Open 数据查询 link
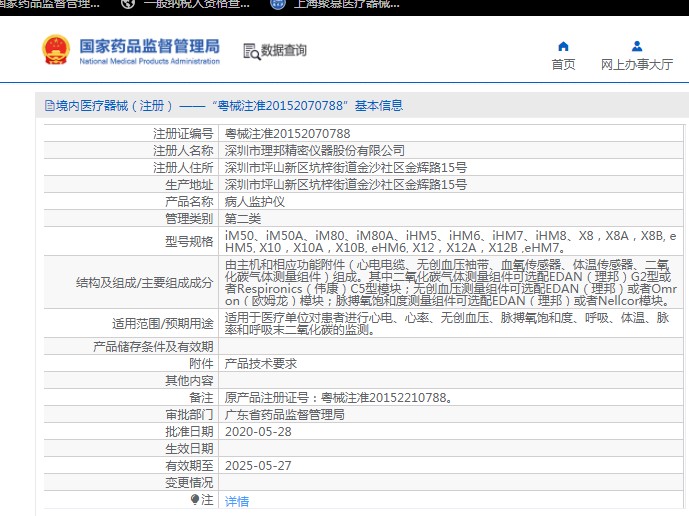The width and height of the screenshot is (689, 516). pyautogui.click(x=284, y=51)
